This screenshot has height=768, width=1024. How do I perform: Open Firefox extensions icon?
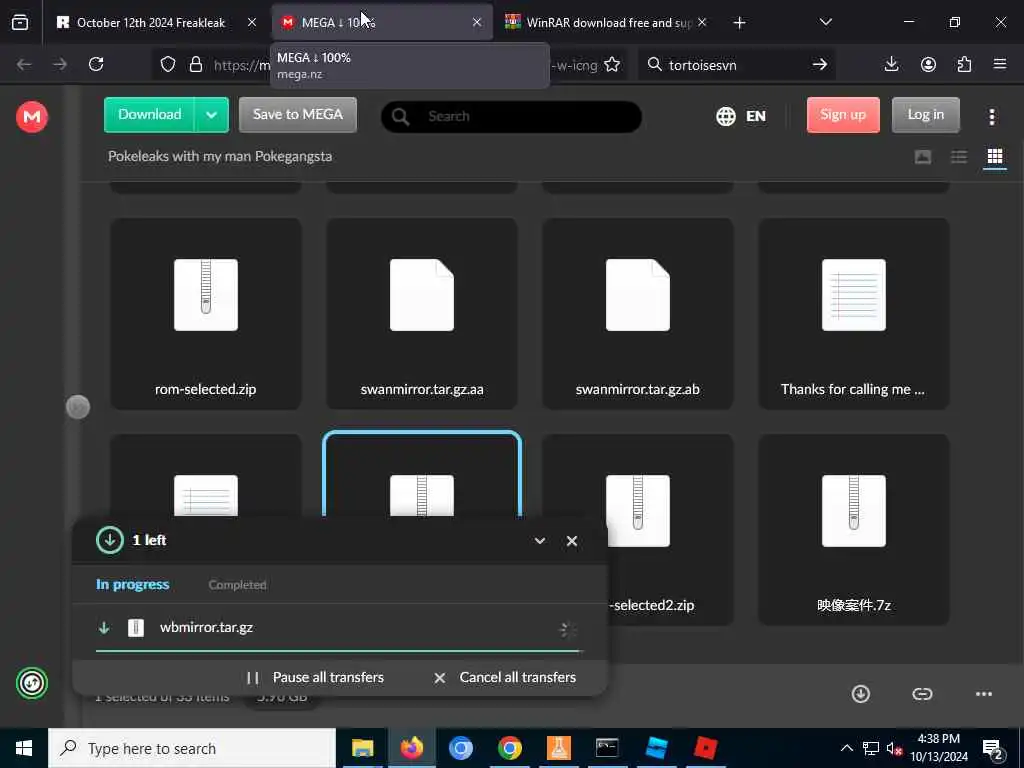point(964,64)
